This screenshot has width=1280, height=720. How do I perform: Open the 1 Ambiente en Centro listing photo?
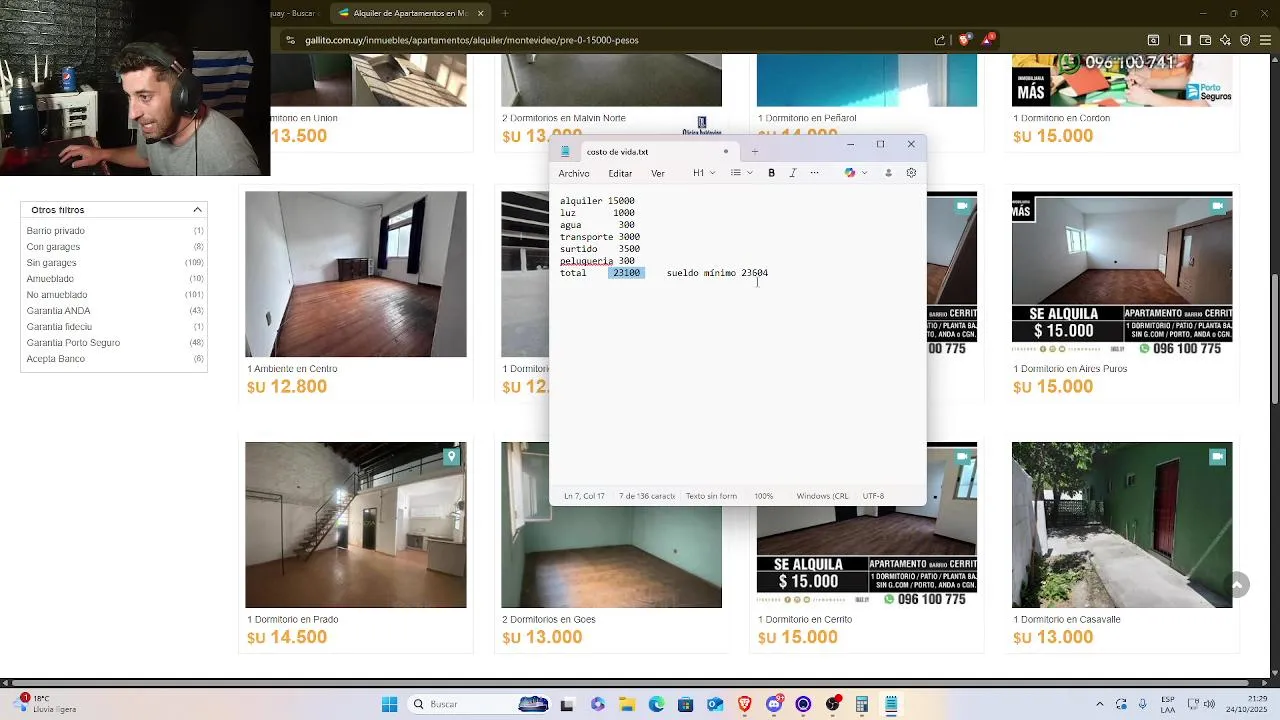(x=356, y=274)
